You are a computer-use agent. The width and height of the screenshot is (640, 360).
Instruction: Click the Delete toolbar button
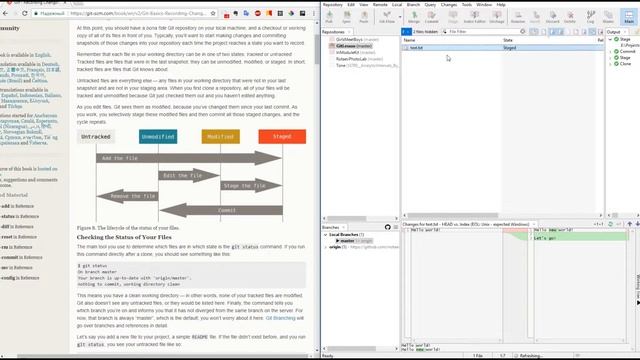570,17
